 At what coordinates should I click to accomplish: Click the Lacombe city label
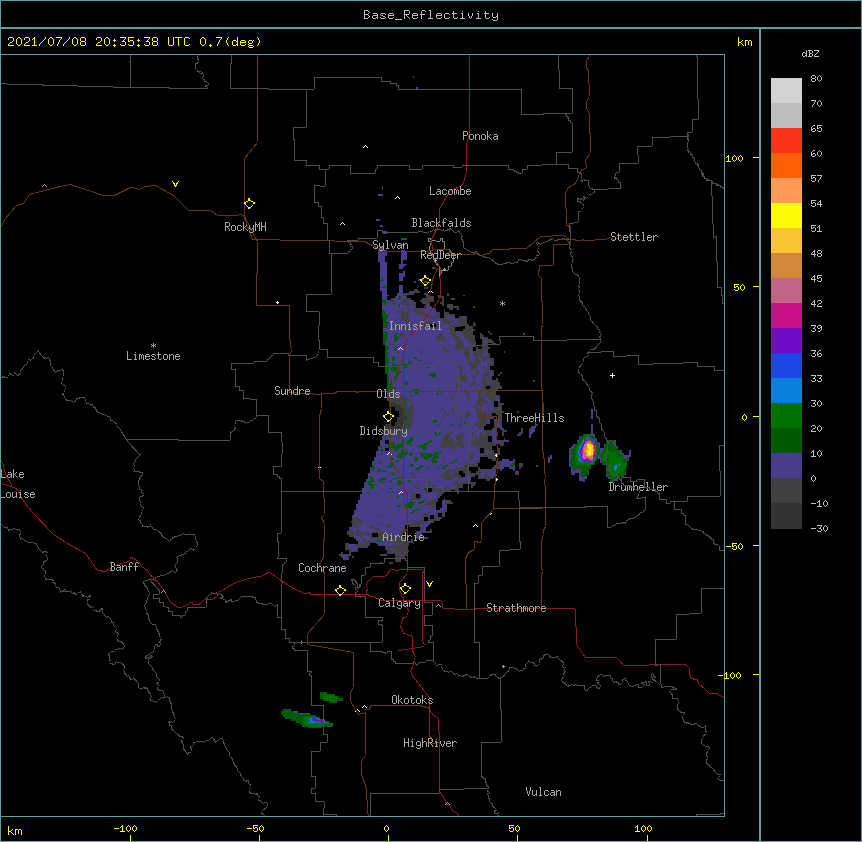[x=450, y=191]
